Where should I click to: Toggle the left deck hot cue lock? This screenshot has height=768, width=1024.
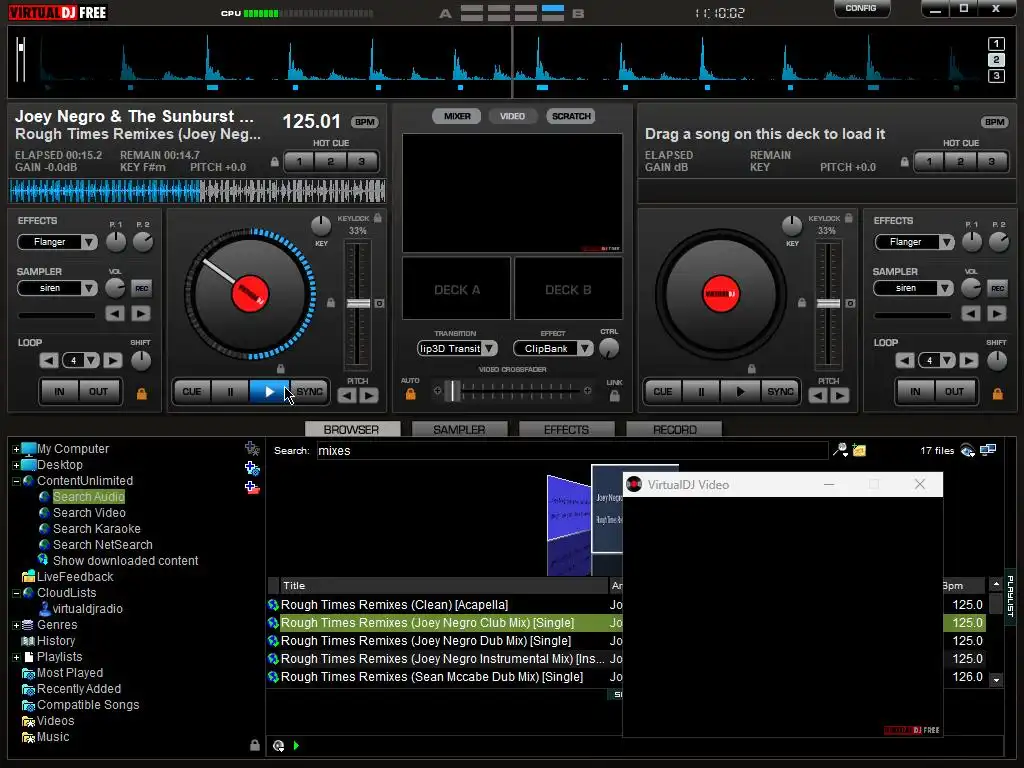click(x=274, y=161)
